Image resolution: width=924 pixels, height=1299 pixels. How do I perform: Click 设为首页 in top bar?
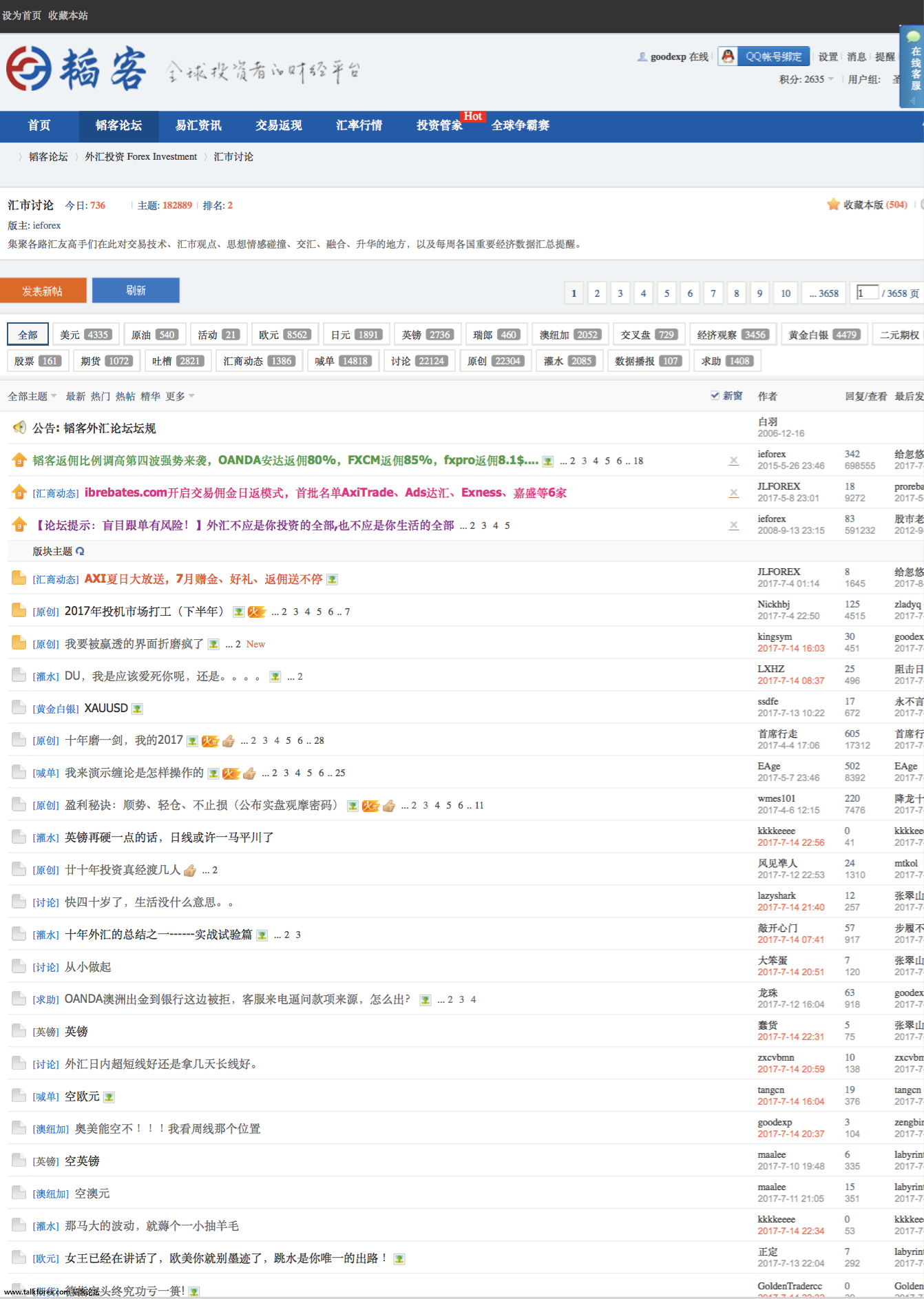click(x=21, y=15)
